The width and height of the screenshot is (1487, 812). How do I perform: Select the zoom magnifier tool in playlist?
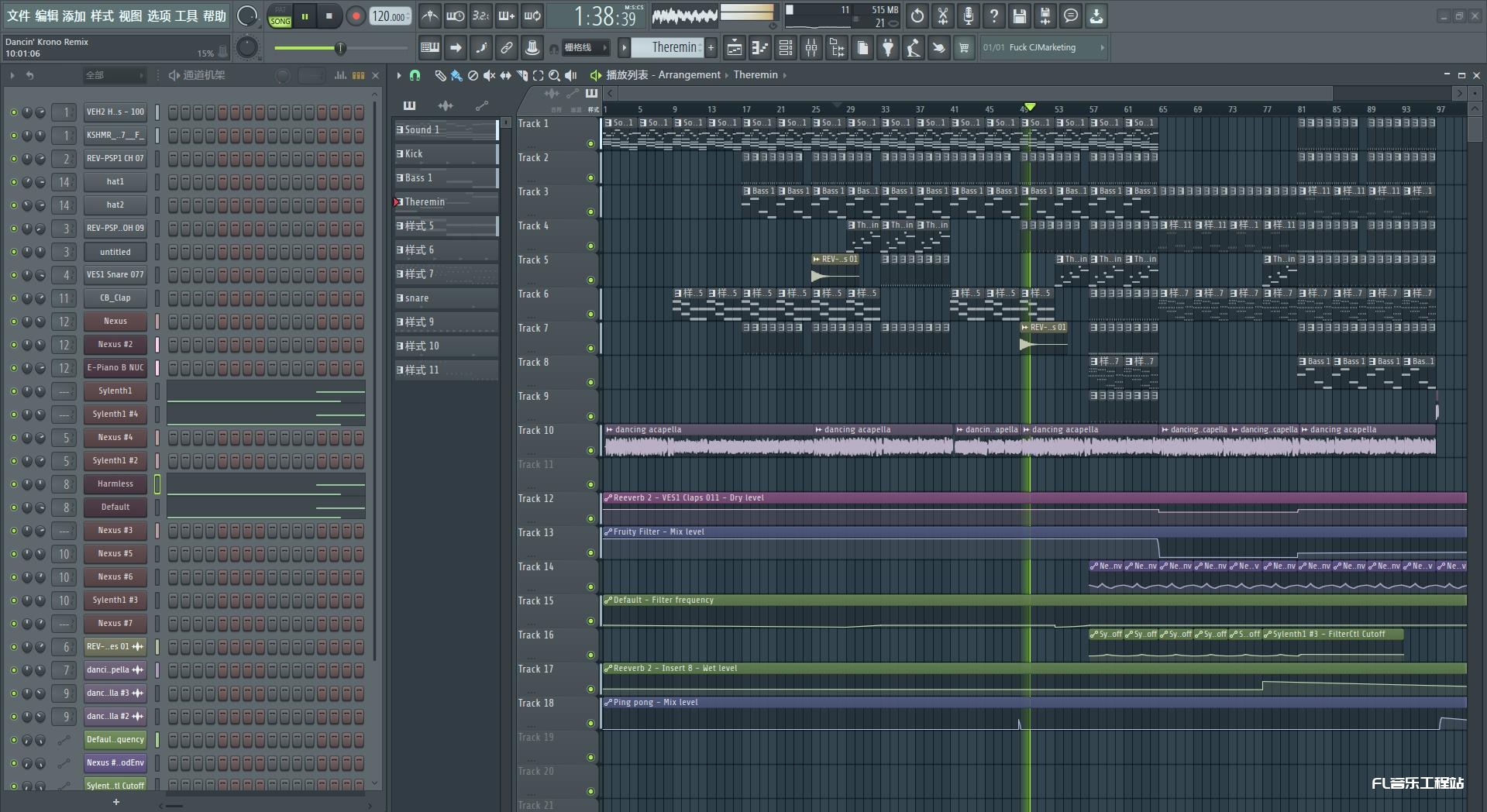[554, 75]
